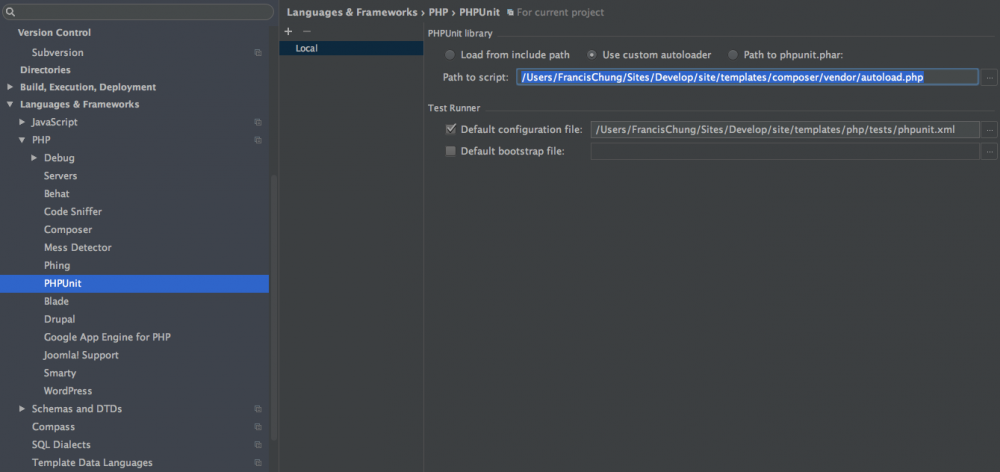Viewport: 1000px width, 472px height.
Task: Click project-level icon beside Schemas and DTDs
Action: (258, 409)
